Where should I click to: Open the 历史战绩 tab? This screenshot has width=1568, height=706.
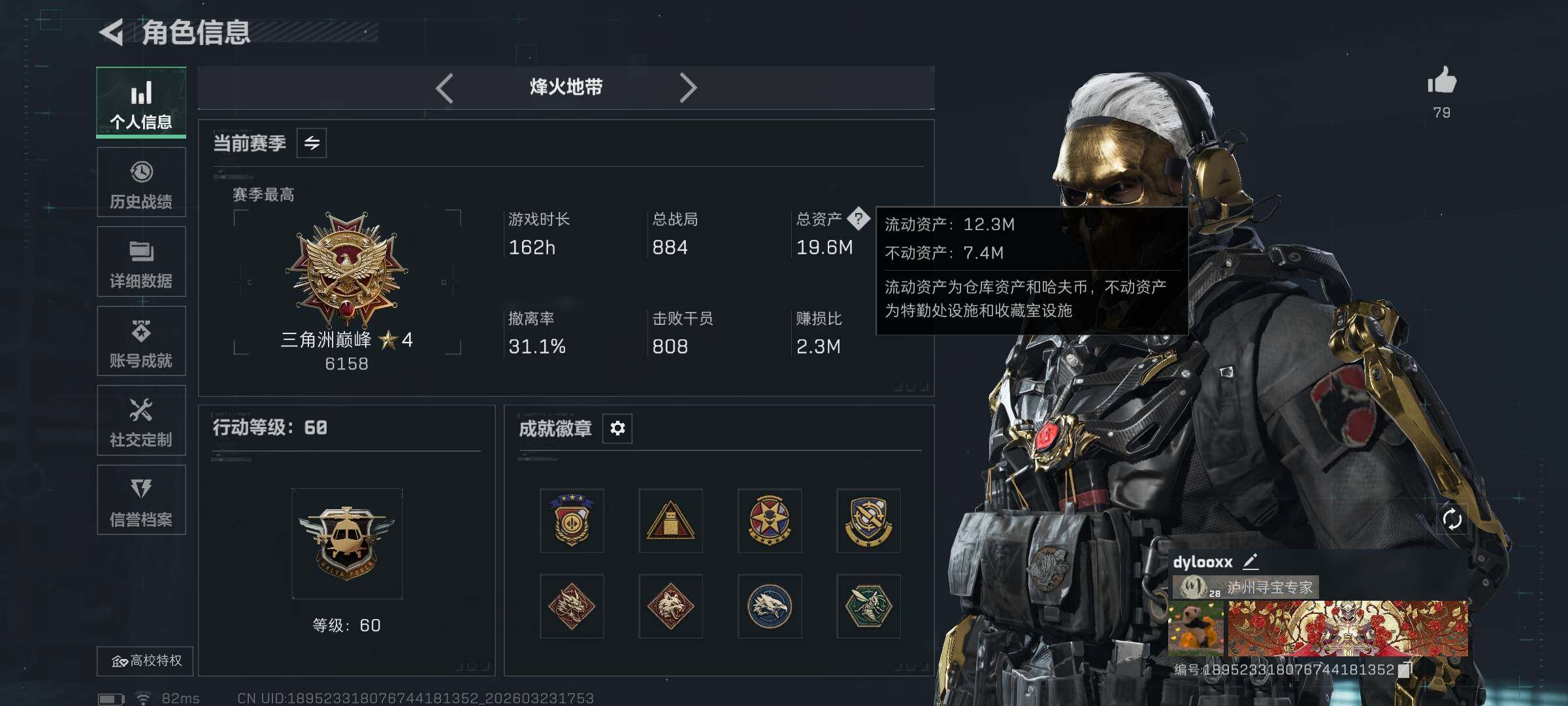141,182
